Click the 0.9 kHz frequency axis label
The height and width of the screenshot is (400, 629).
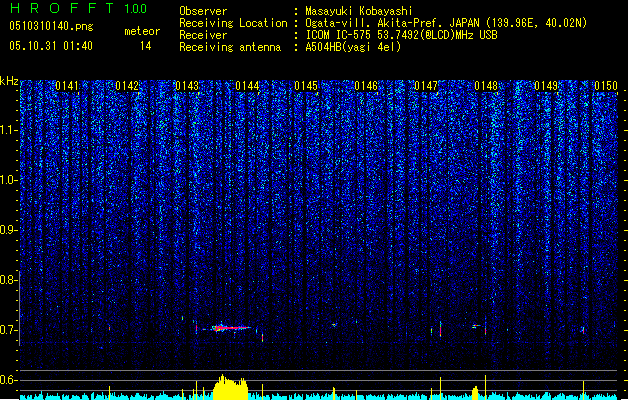8,230
